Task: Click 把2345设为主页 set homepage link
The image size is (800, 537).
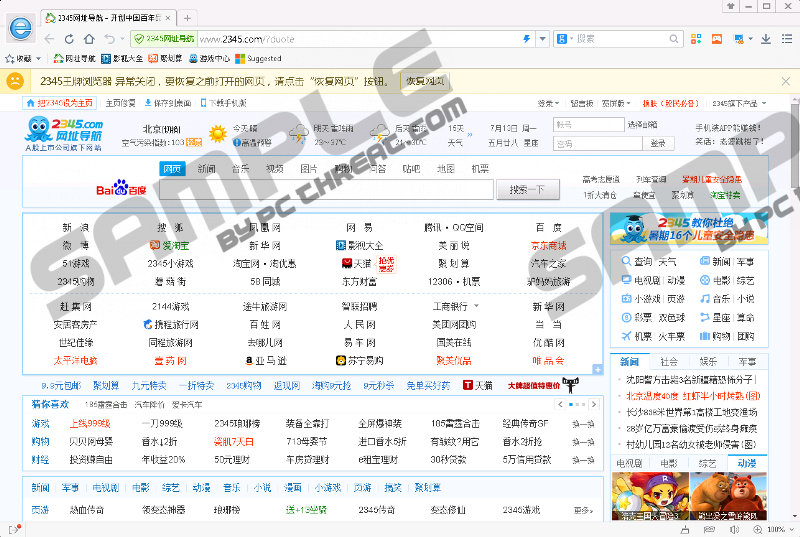Action: 60,103
